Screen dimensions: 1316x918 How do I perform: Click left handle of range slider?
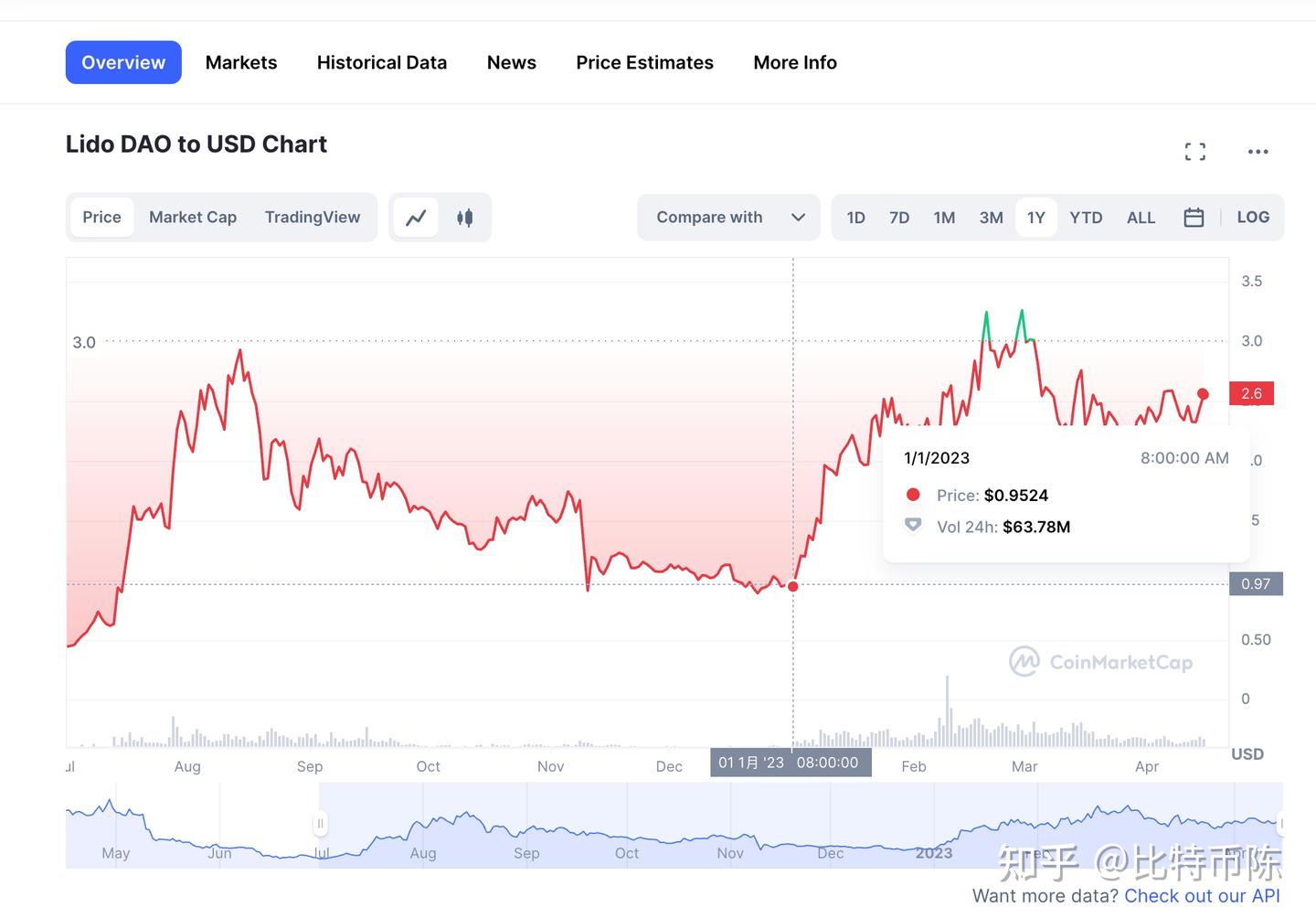point(320,823)
